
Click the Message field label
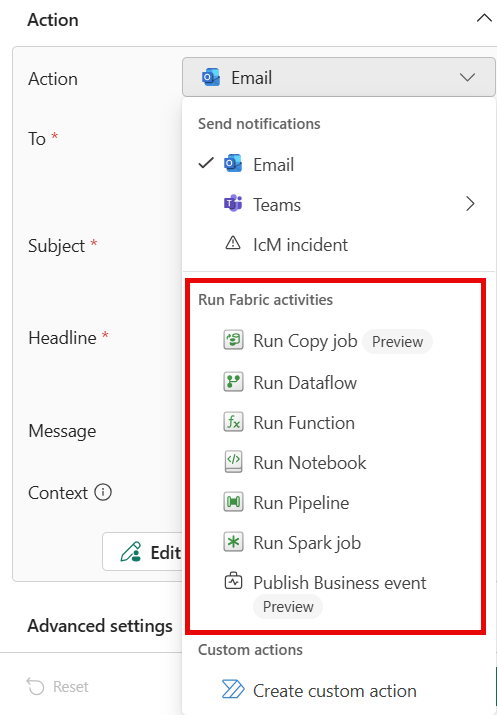[x=62, y=431]
